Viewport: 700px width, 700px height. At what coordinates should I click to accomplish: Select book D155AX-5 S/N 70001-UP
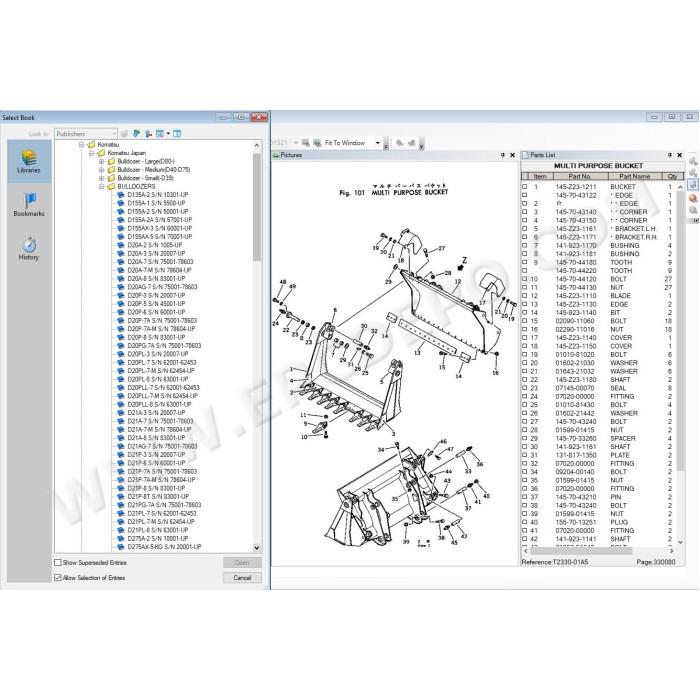tap(159, 237)
